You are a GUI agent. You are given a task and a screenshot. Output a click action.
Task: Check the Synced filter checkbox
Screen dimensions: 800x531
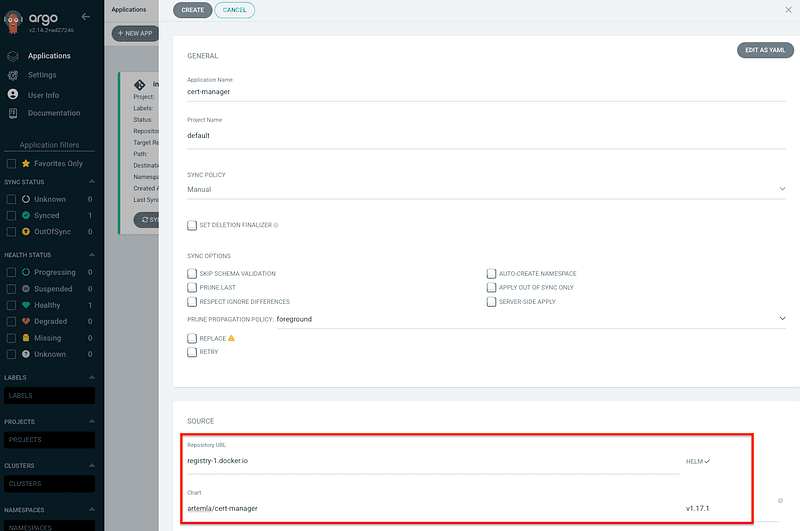click(x=11, y=215)
